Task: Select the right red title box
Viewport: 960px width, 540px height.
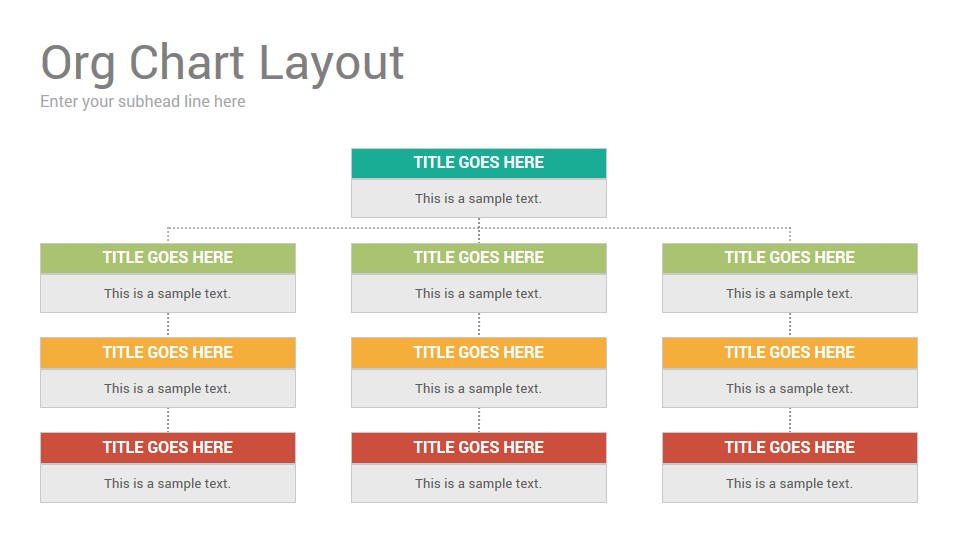Action: (x=790, y=448)
